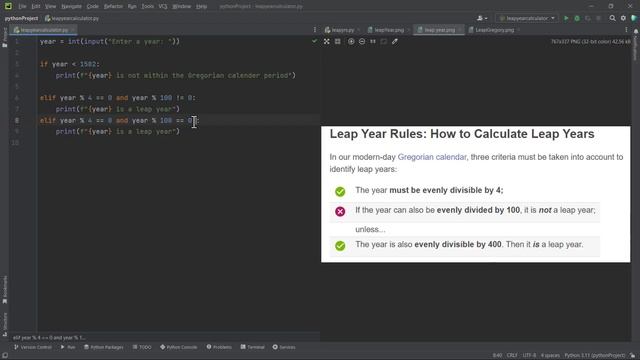The height and width of the screenshot is (360, 640).
Task: Close the leap year.png tab
Action: [x=460, y=30]
